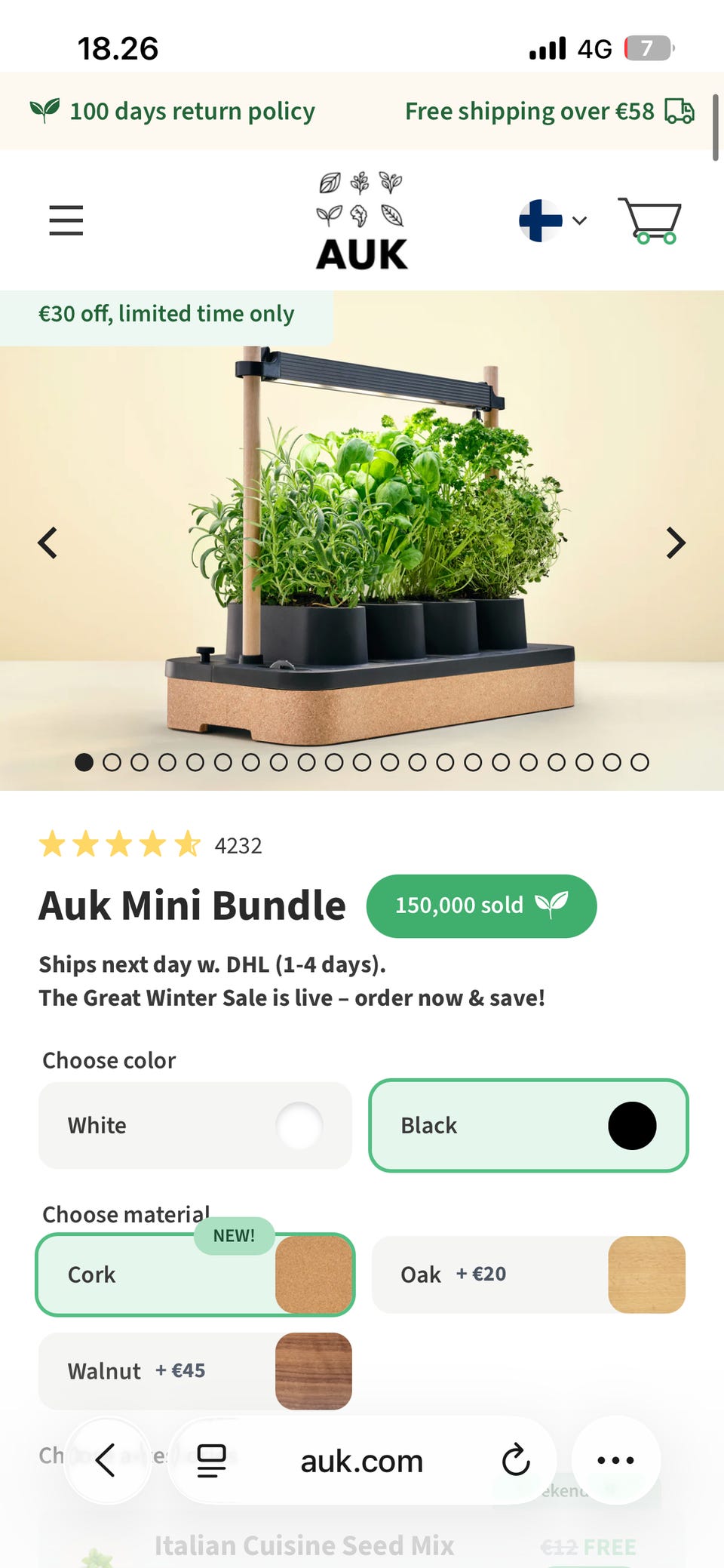Tap the auk.com address bar
This screenshot has width=724, height=1568.
(362, 1461)
